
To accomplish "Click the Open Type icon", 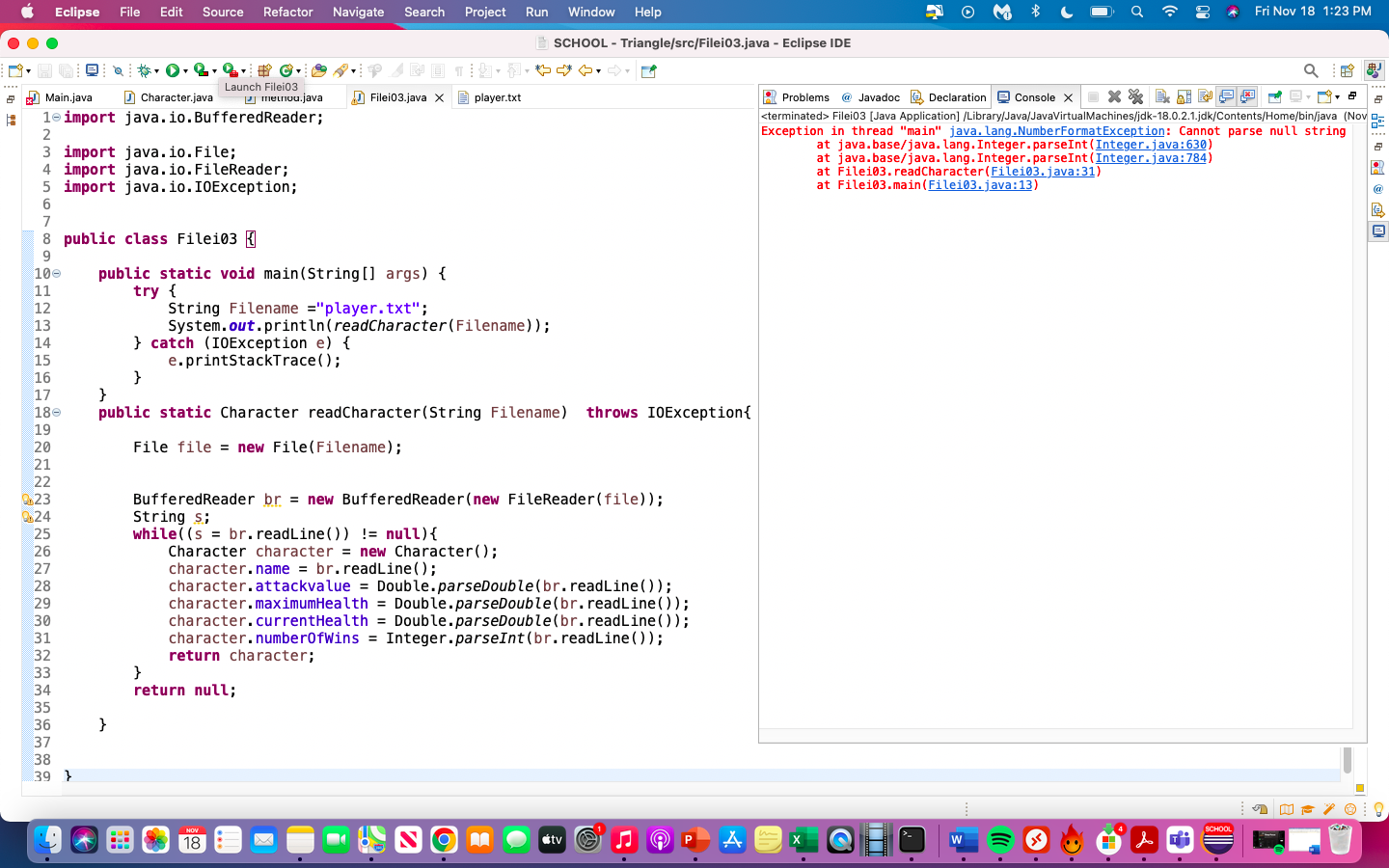I will tap(319, 70).
